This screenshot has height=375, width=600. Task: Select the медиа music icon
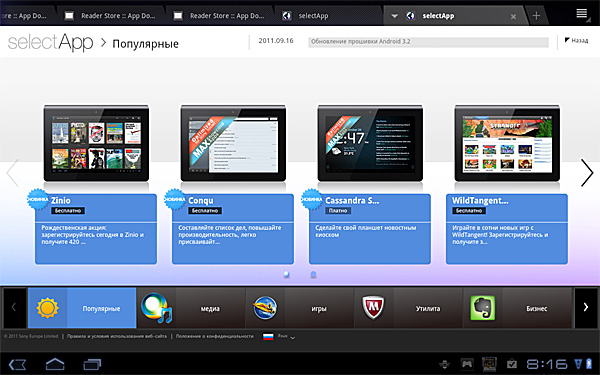(157, 308)
